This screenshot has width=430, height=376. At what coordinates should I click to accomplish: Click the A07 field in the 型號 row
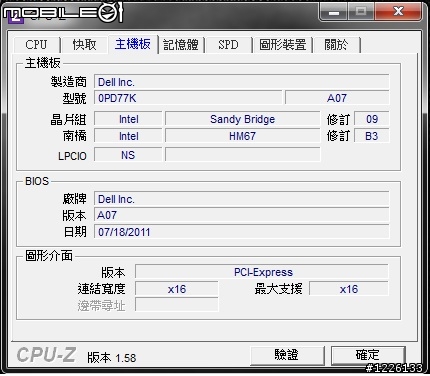(x=337, y=98)
